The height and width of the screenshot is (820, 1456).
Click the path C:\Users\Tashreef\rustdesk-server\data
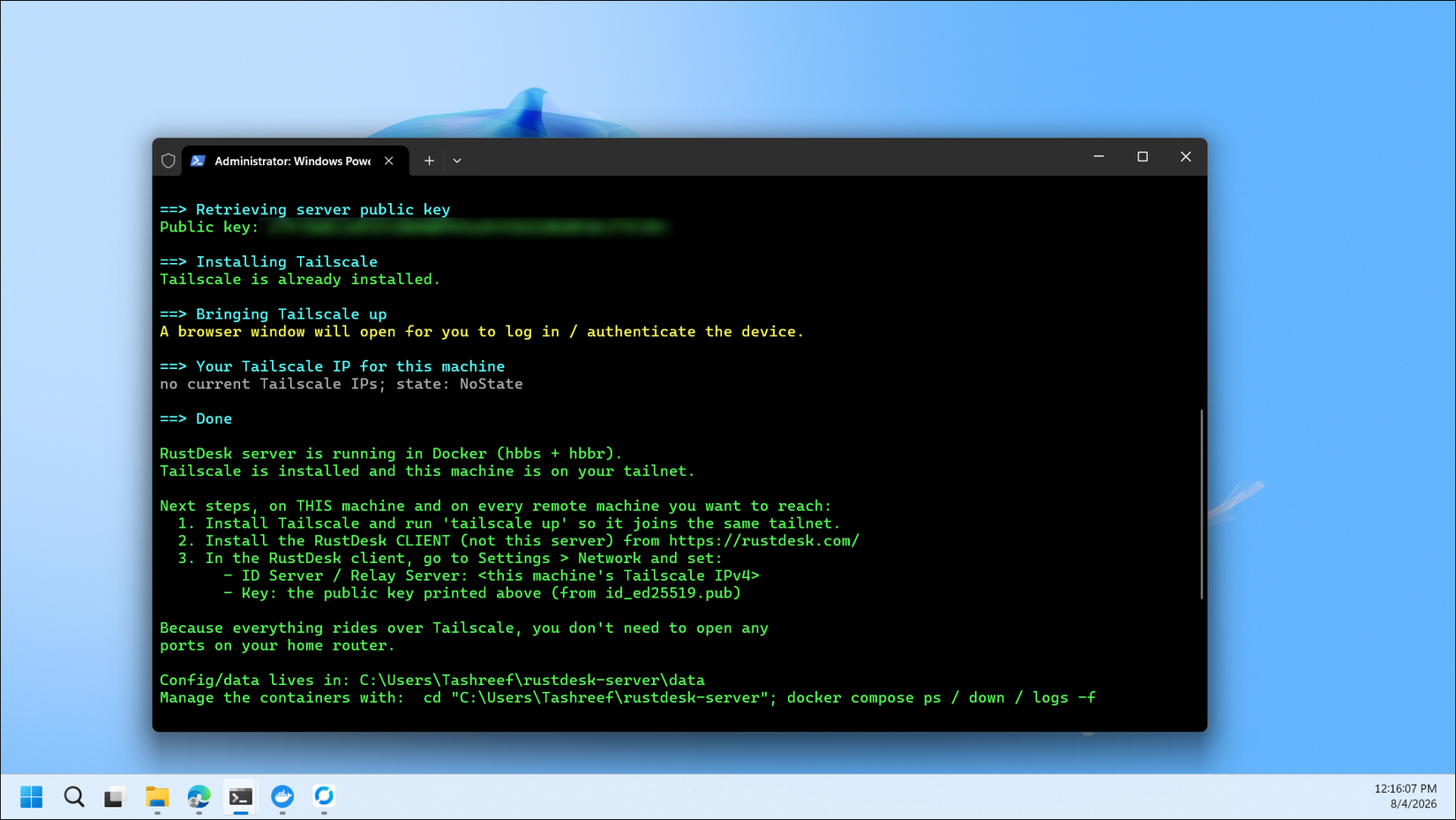click(532, 681)
